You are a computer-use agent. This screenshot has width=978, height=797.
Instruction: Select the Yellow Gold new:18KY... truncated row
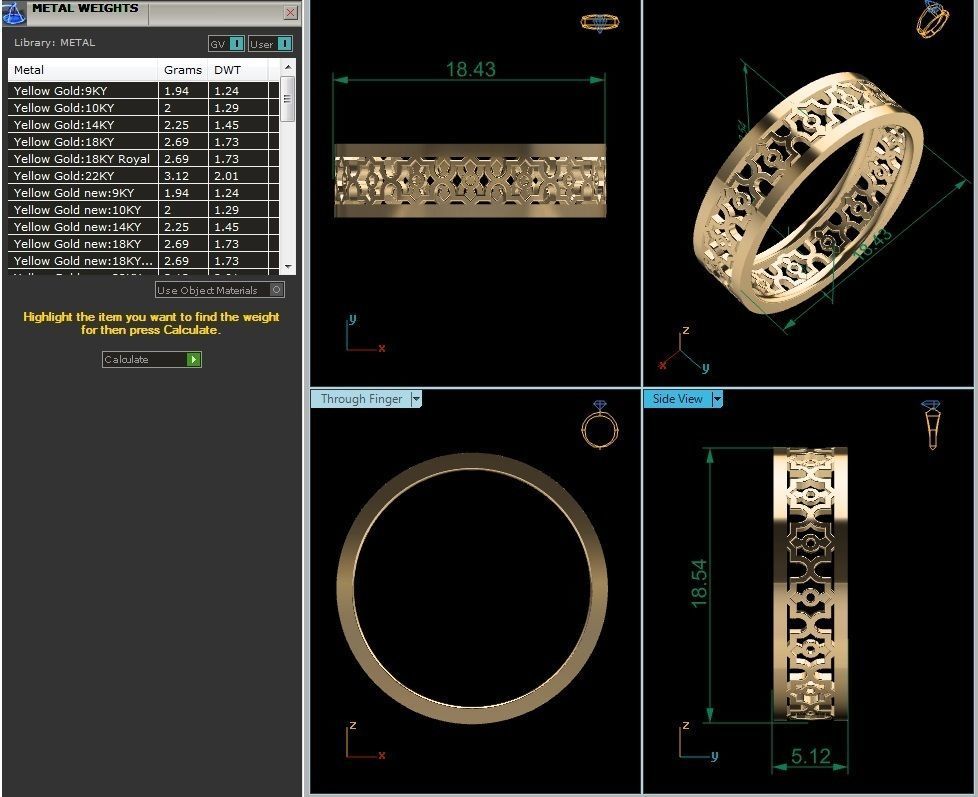(x=143, y=261)
